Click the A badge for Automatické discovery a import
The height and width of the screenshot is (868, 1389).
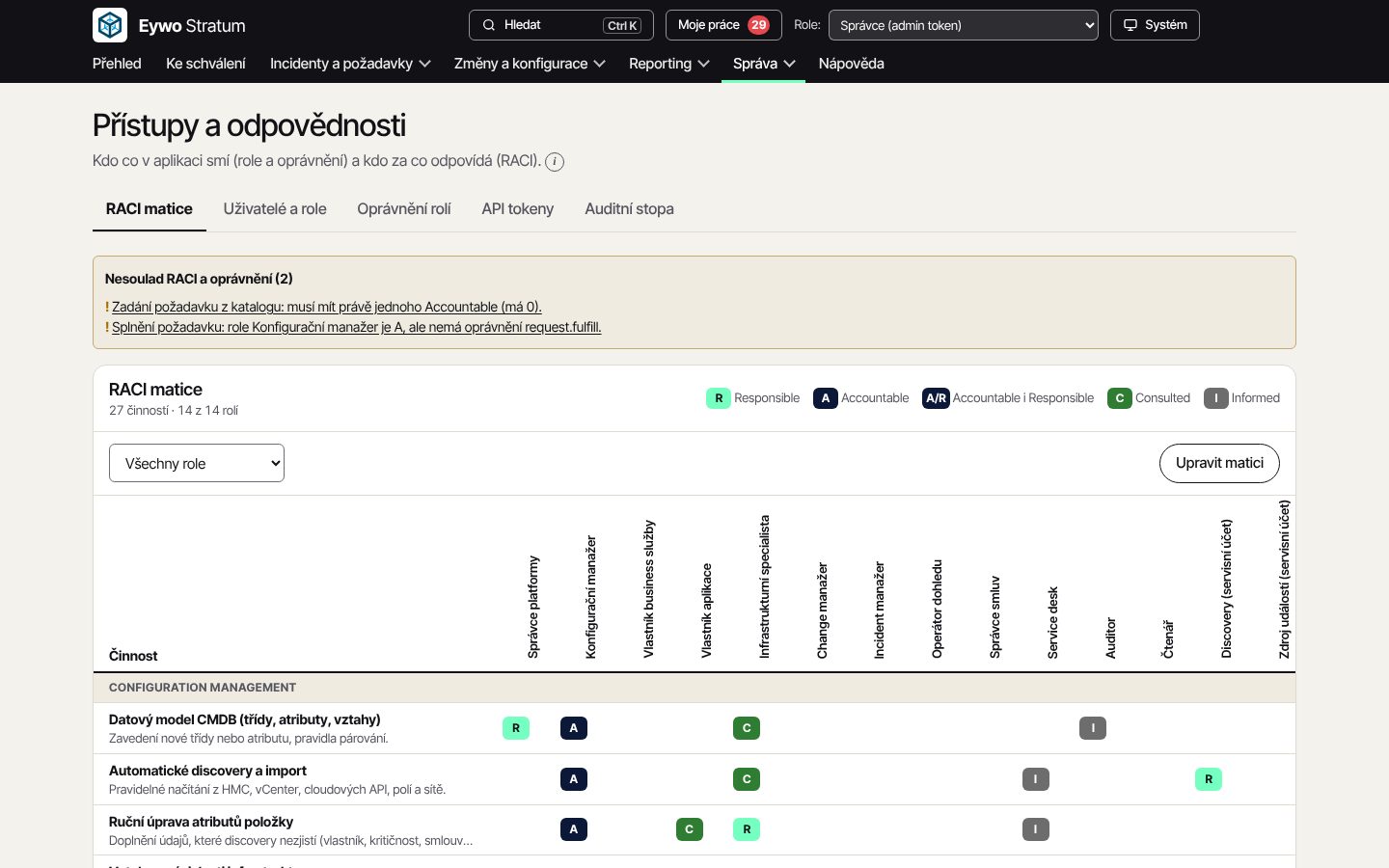574,779
